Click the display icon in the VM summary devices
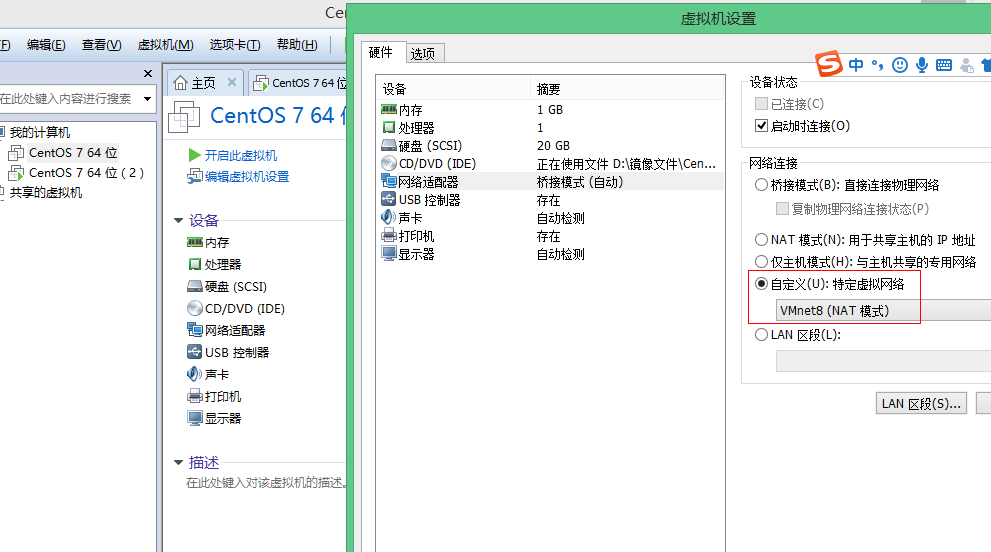This screenshot has height=552, width=991. (x=195, y=418)
